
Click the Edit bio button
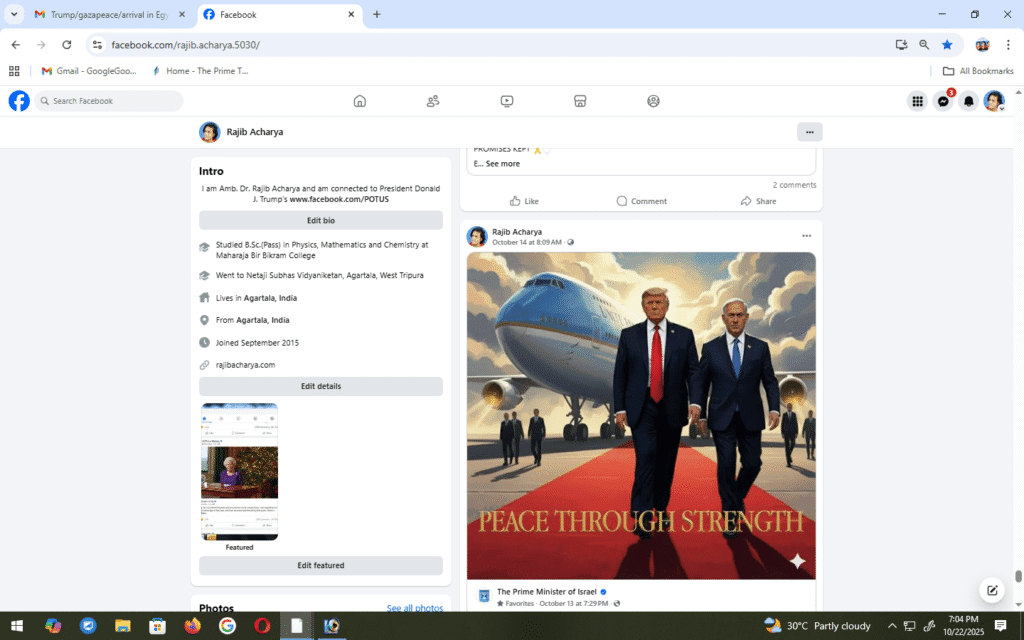point(320,220)
